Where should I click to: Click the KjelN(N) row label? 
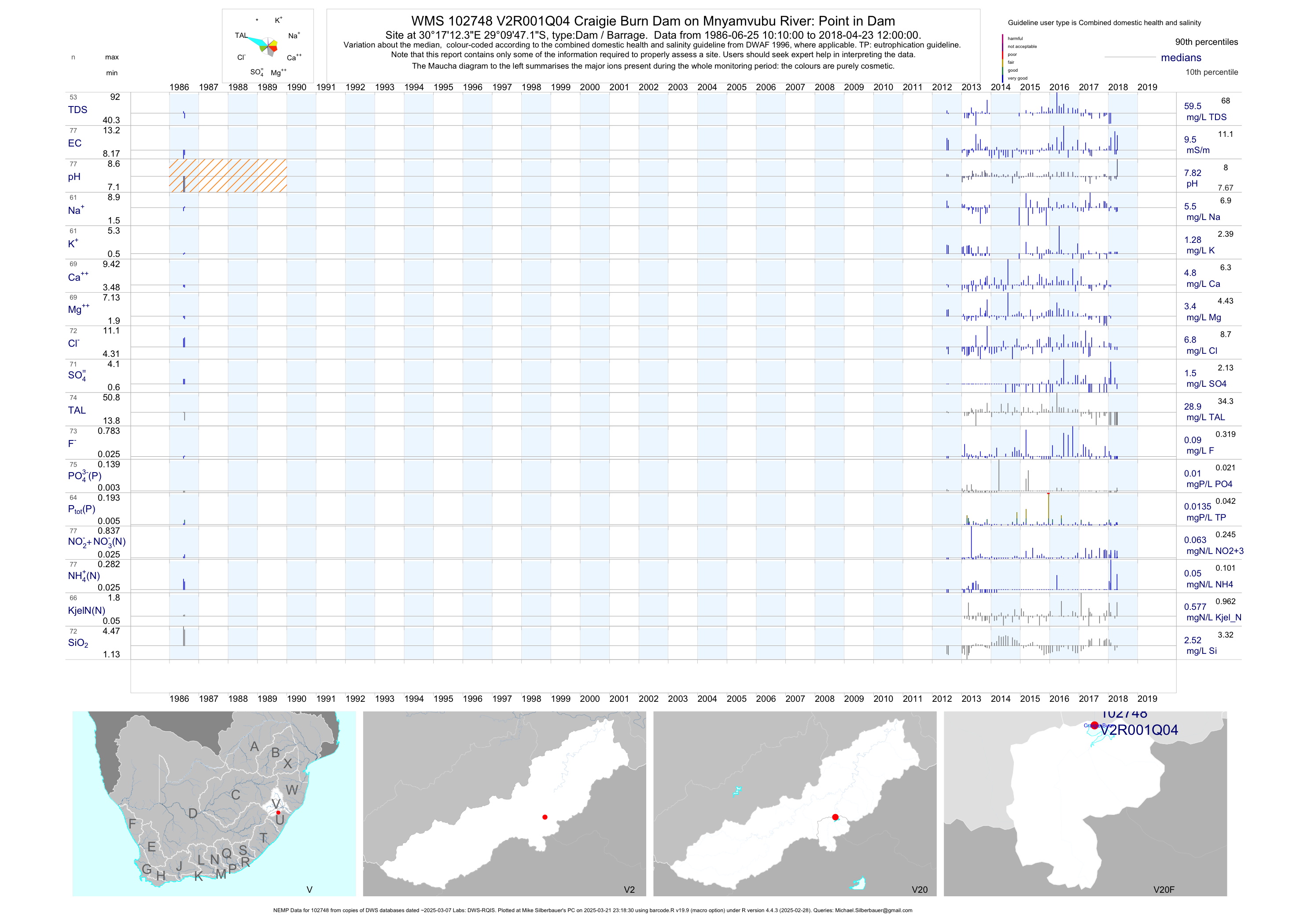point(87,611)
